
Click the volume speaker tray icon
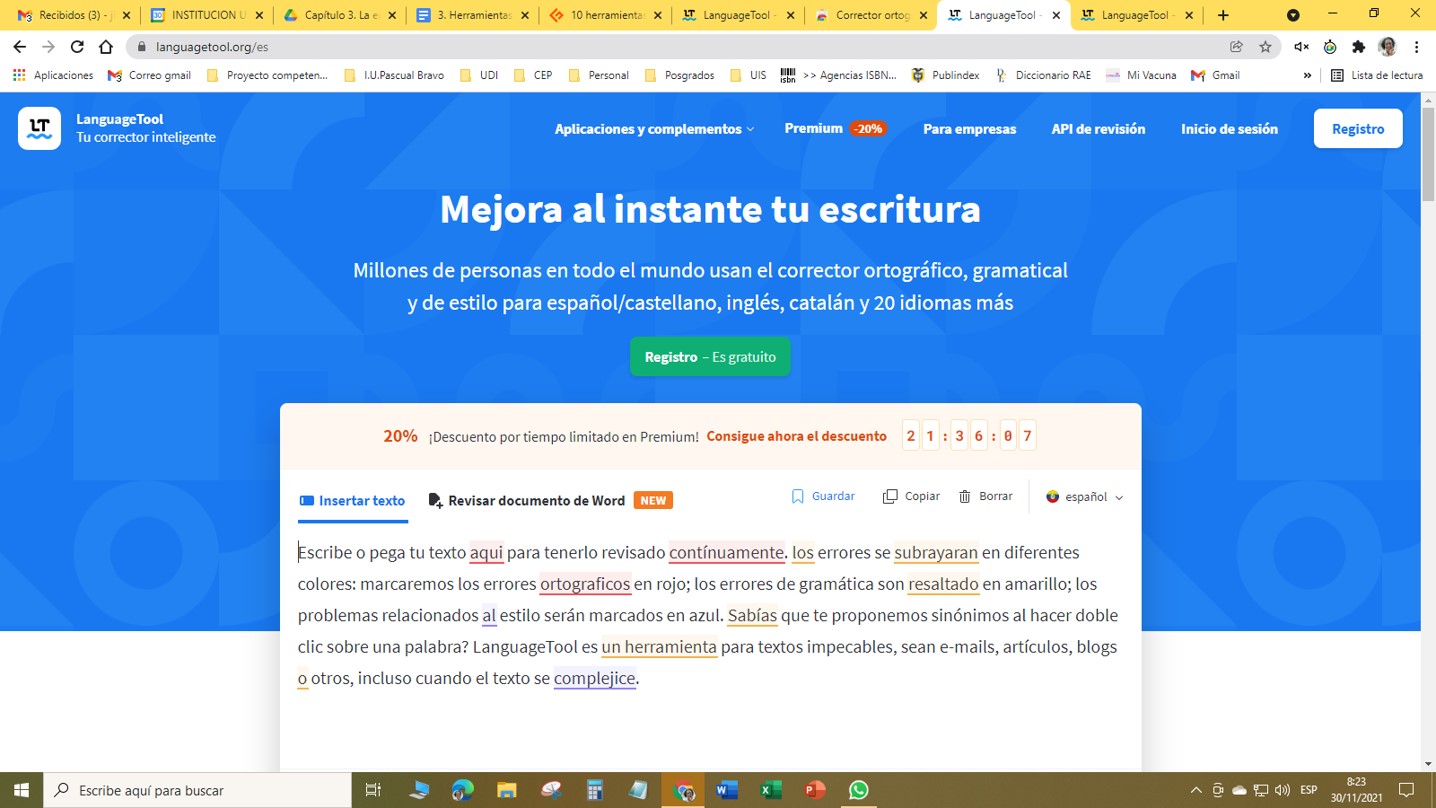pos(1282,790)
